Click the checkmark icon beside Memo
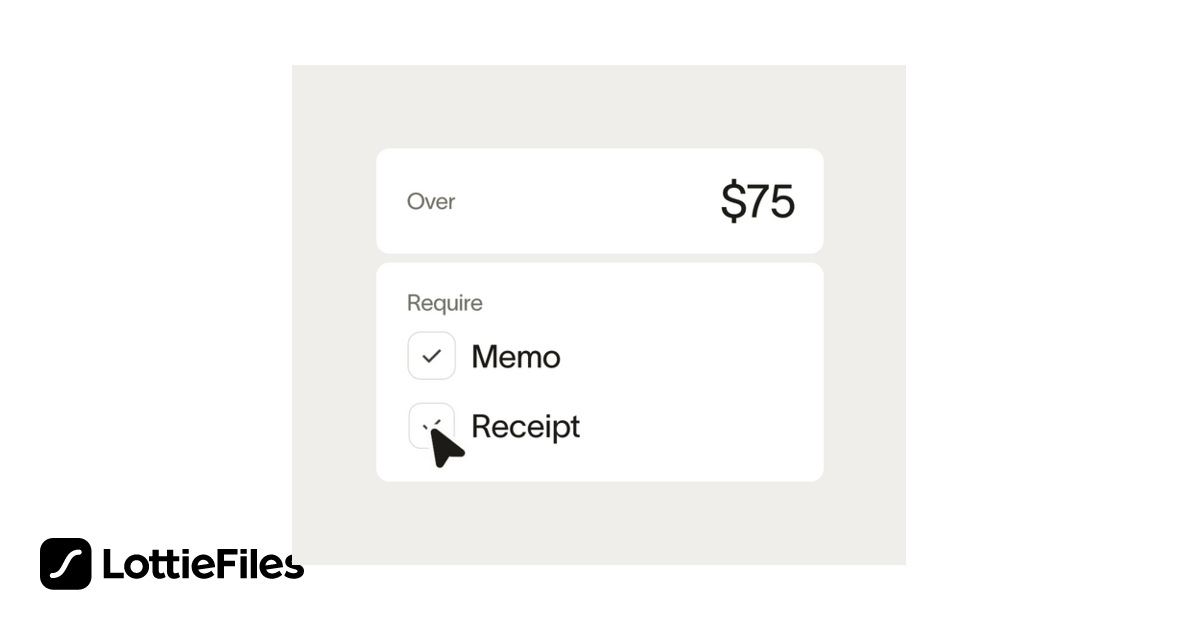This screenshot has height=630, width=1200. coord(431,356)
